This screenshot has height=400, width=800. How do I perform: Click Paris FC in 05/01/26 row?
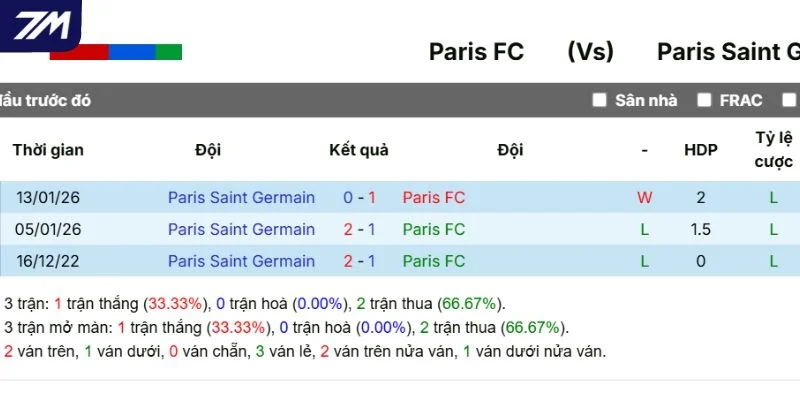click(434, 229)
